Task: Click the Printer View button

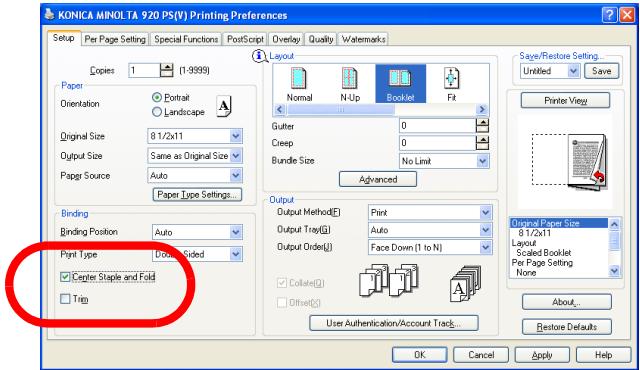Action: pyautogui.click(x=565, y=100)
